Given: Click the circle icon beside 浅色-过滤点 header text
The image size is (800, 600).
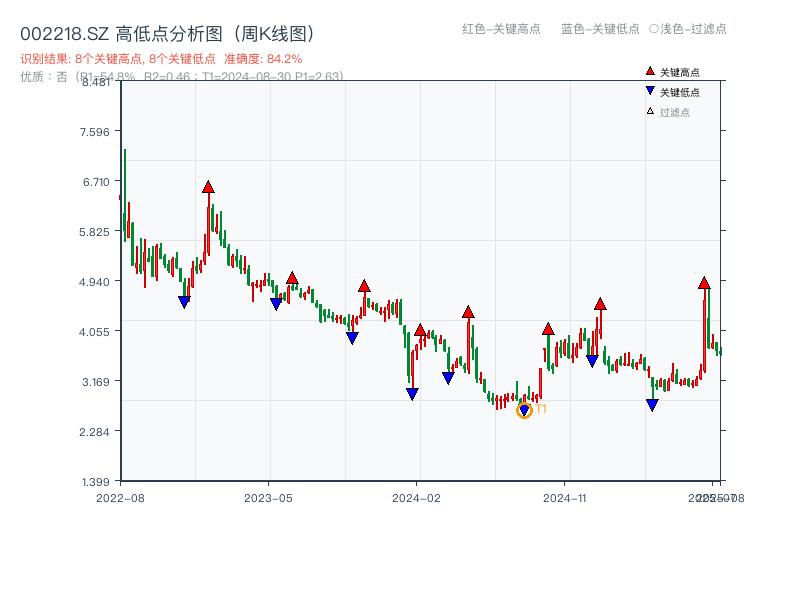Looking at the screenshot, I should [654, 30].
